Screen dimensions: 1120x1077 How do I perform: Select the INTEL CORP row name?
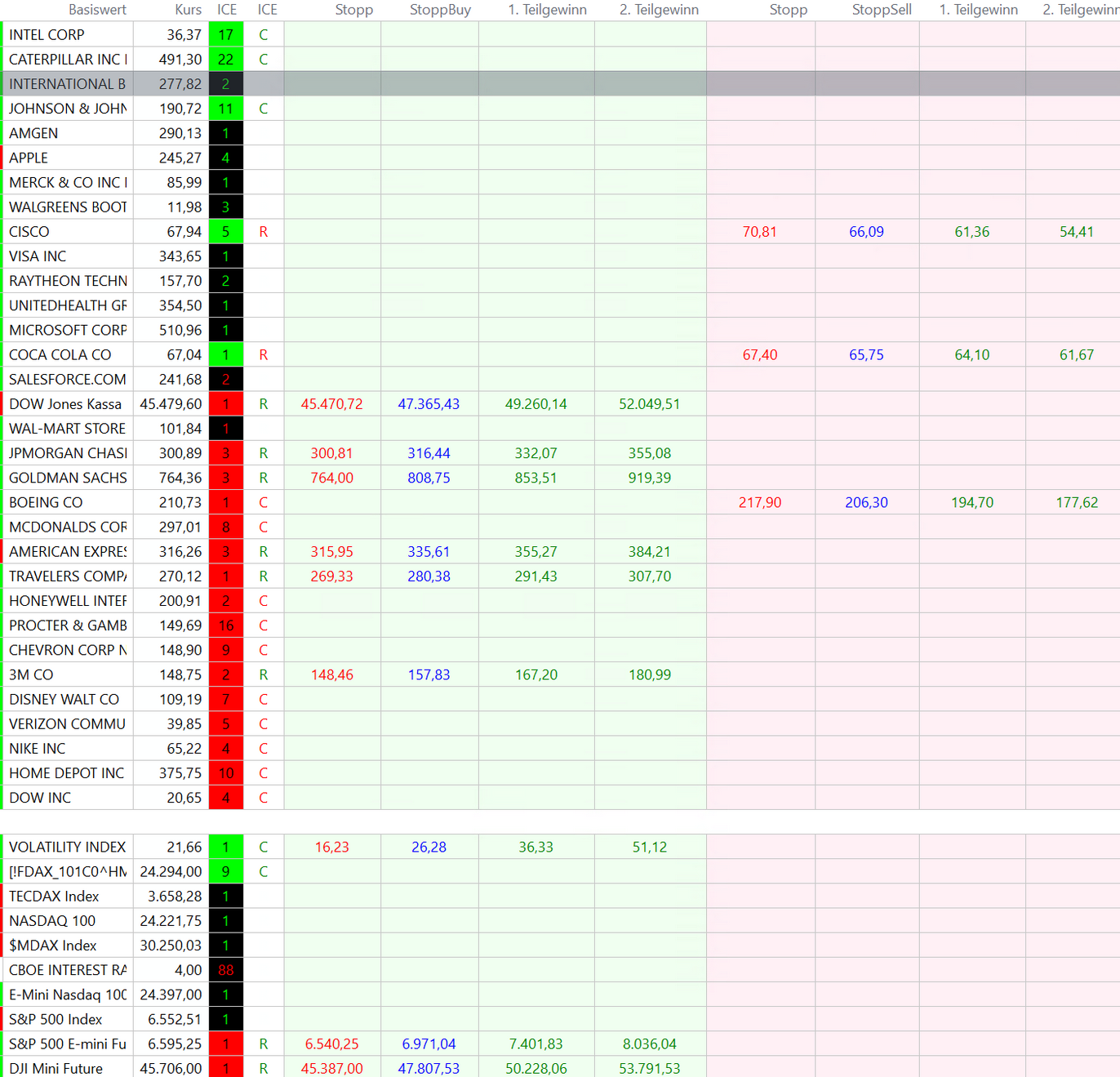point(47,35)
